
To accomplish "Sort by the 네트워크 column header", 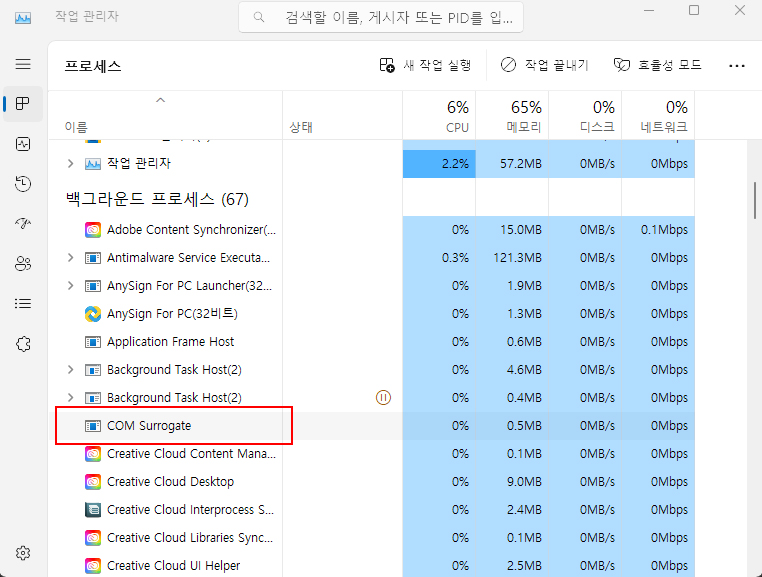I will click(x=658, y=115).
